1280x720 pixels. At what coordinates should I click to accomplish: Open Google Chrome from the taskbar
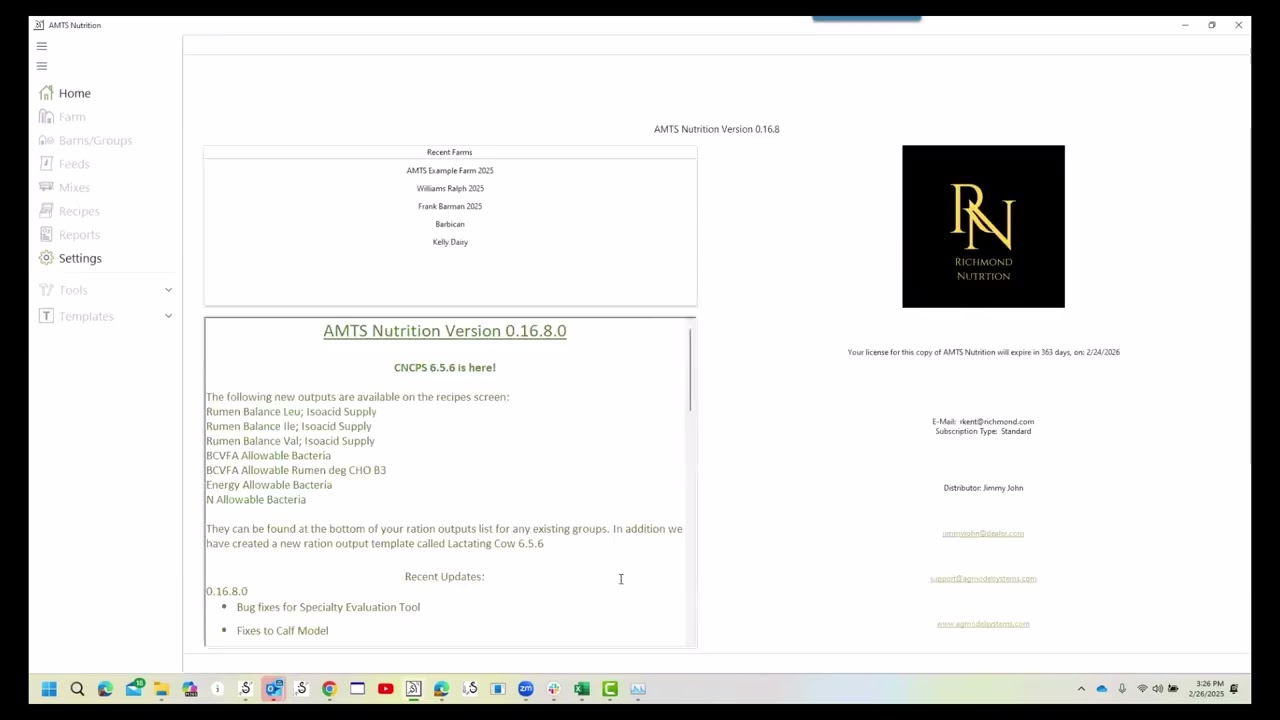coord(329,689)
